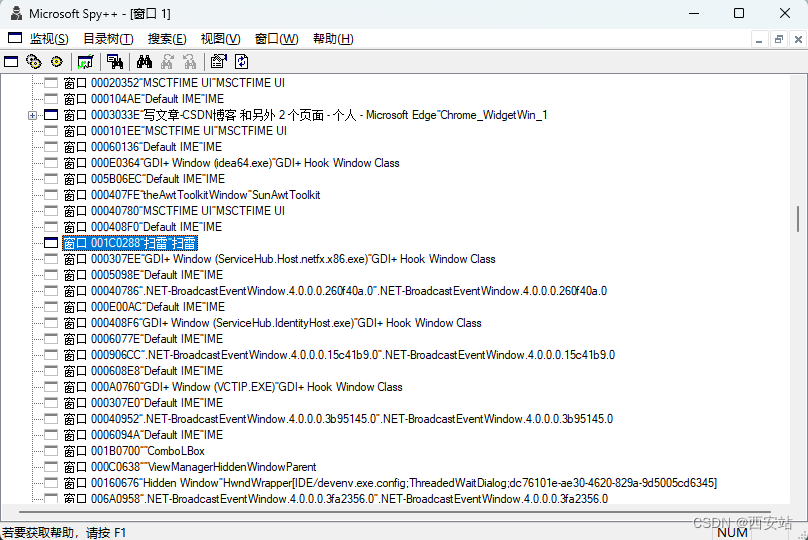The height and width of the screenshot is (540, 808).
Task: Refresh the window tree via toolbar icon
Action: click(x=242, y=62)
